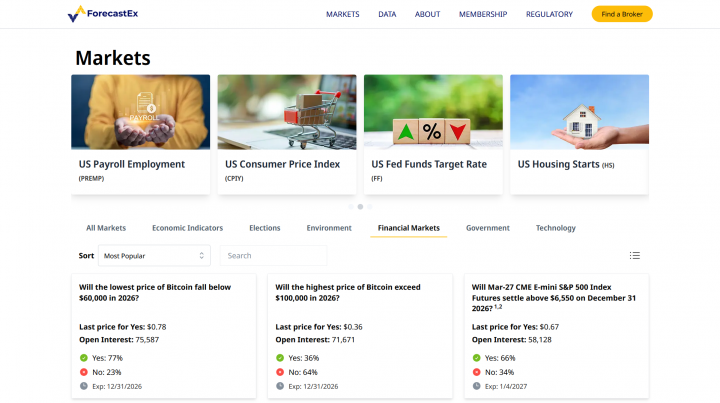This screenshot has width=720, height=403.
Task: Click in the Search markets field
Action: tap(273, 256)
